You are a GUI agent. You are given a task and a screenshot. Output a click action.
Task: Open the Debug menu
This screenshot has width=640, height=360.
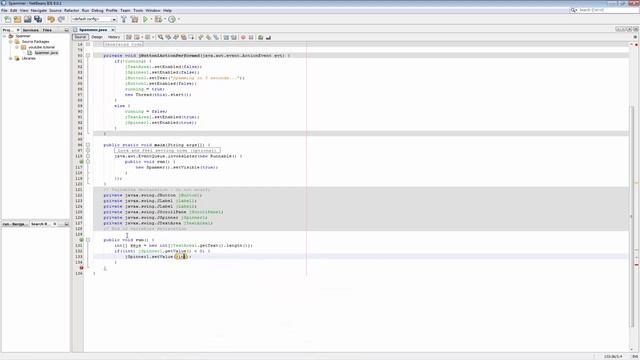click(x=97, y=10)
